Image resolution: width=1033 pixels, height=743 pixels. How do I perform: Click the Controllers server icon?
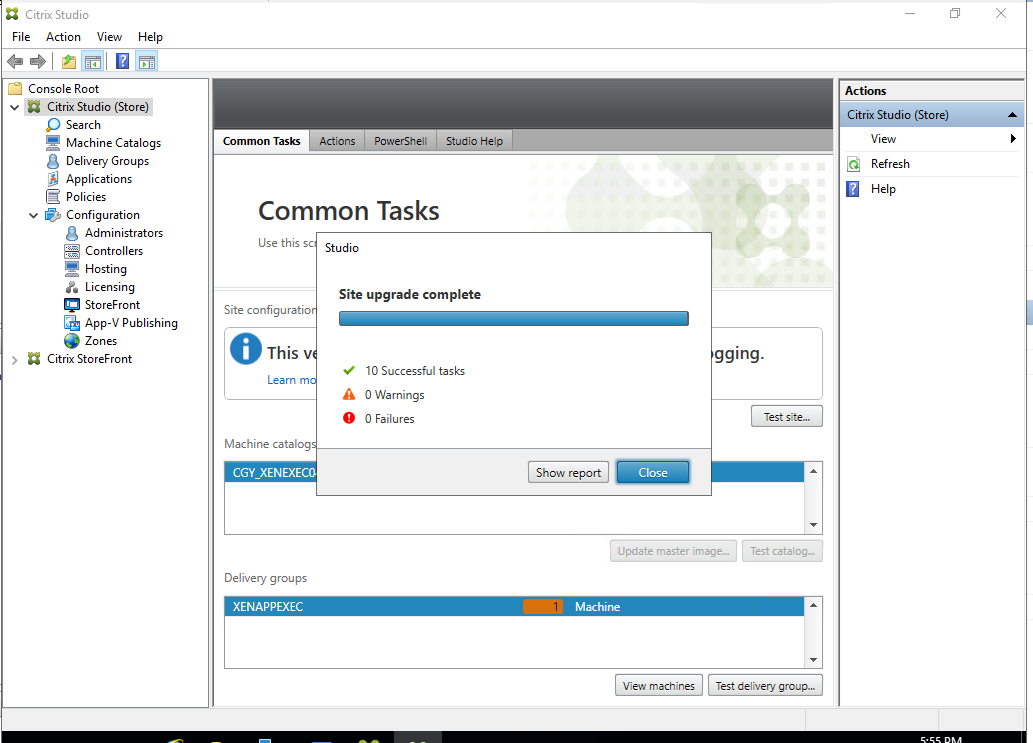pyautogui.click(x=72, y=250)
